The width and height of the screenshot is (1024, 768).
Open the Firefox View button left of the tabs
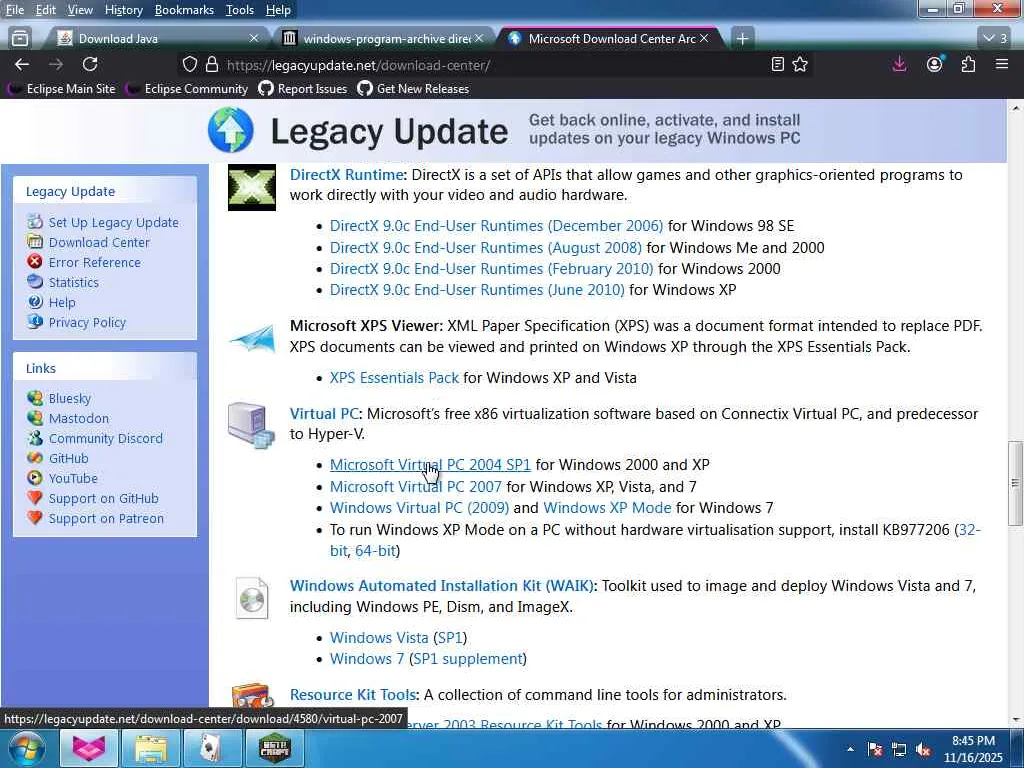[20, 39]
